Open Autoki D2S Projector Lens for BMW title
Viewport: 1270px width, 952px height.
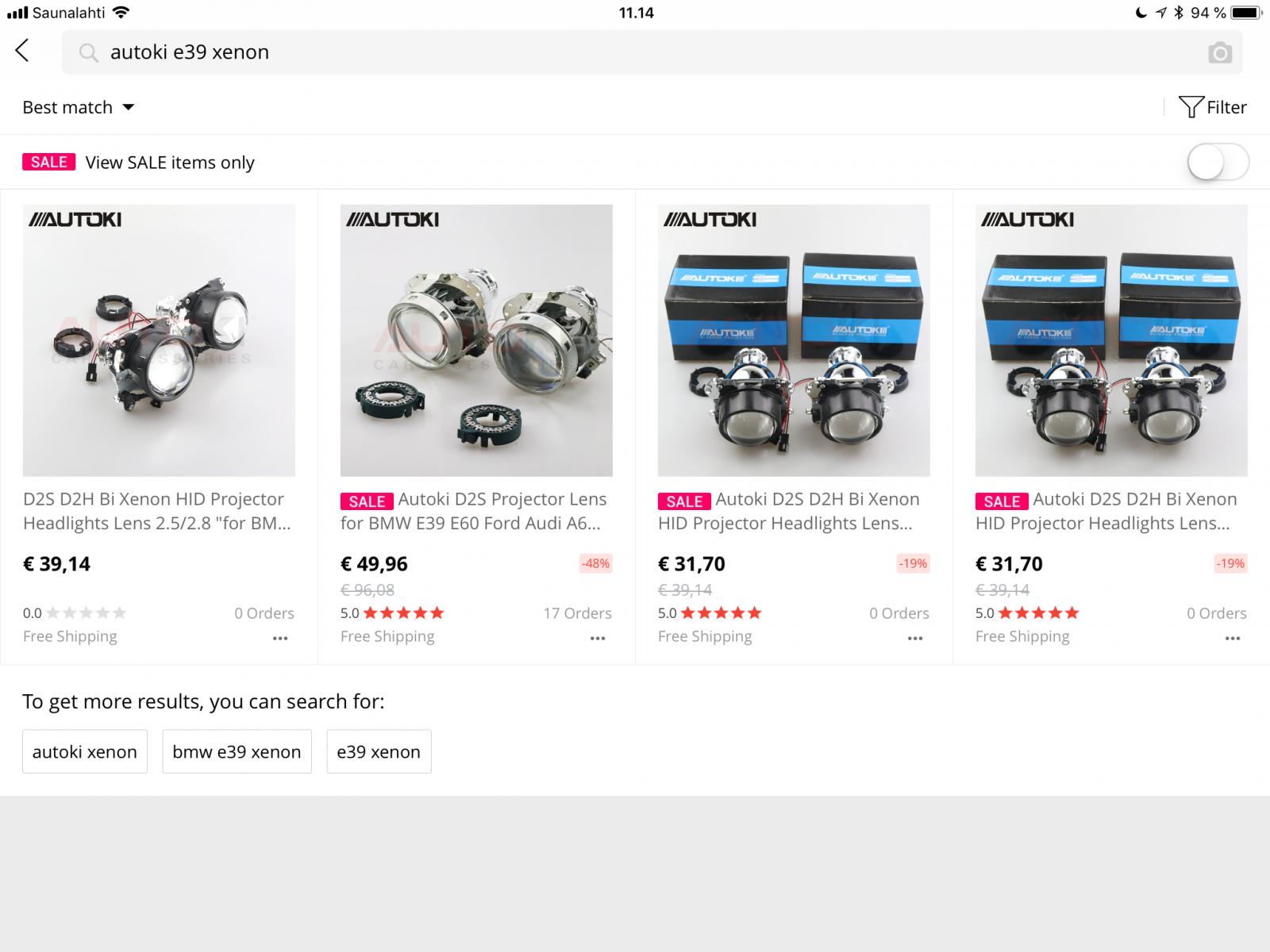[x=474, y=511]
